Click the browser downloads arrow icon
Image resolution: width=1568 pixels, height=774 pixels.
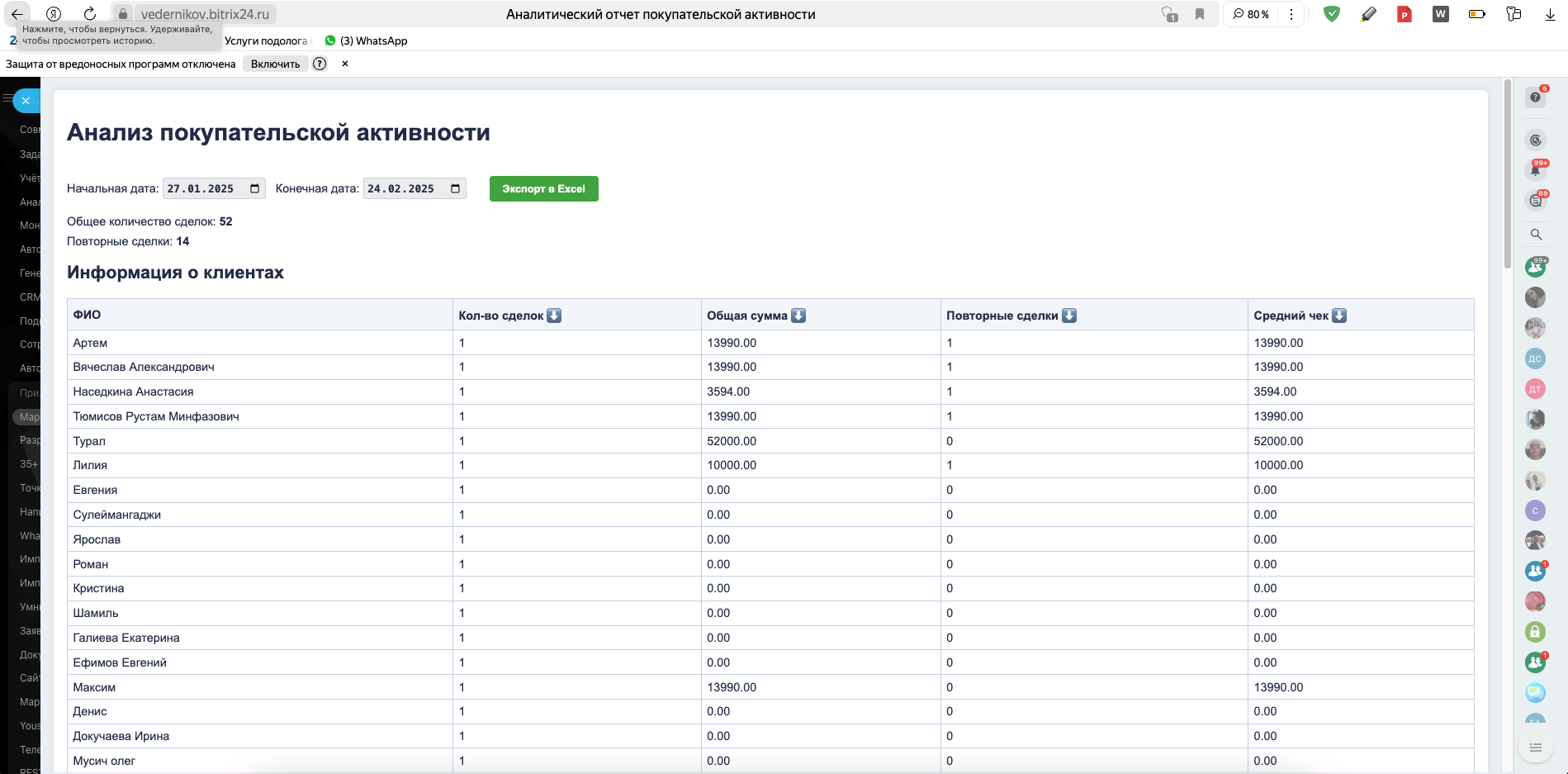pyautogui.click(x=1550, y=14)
